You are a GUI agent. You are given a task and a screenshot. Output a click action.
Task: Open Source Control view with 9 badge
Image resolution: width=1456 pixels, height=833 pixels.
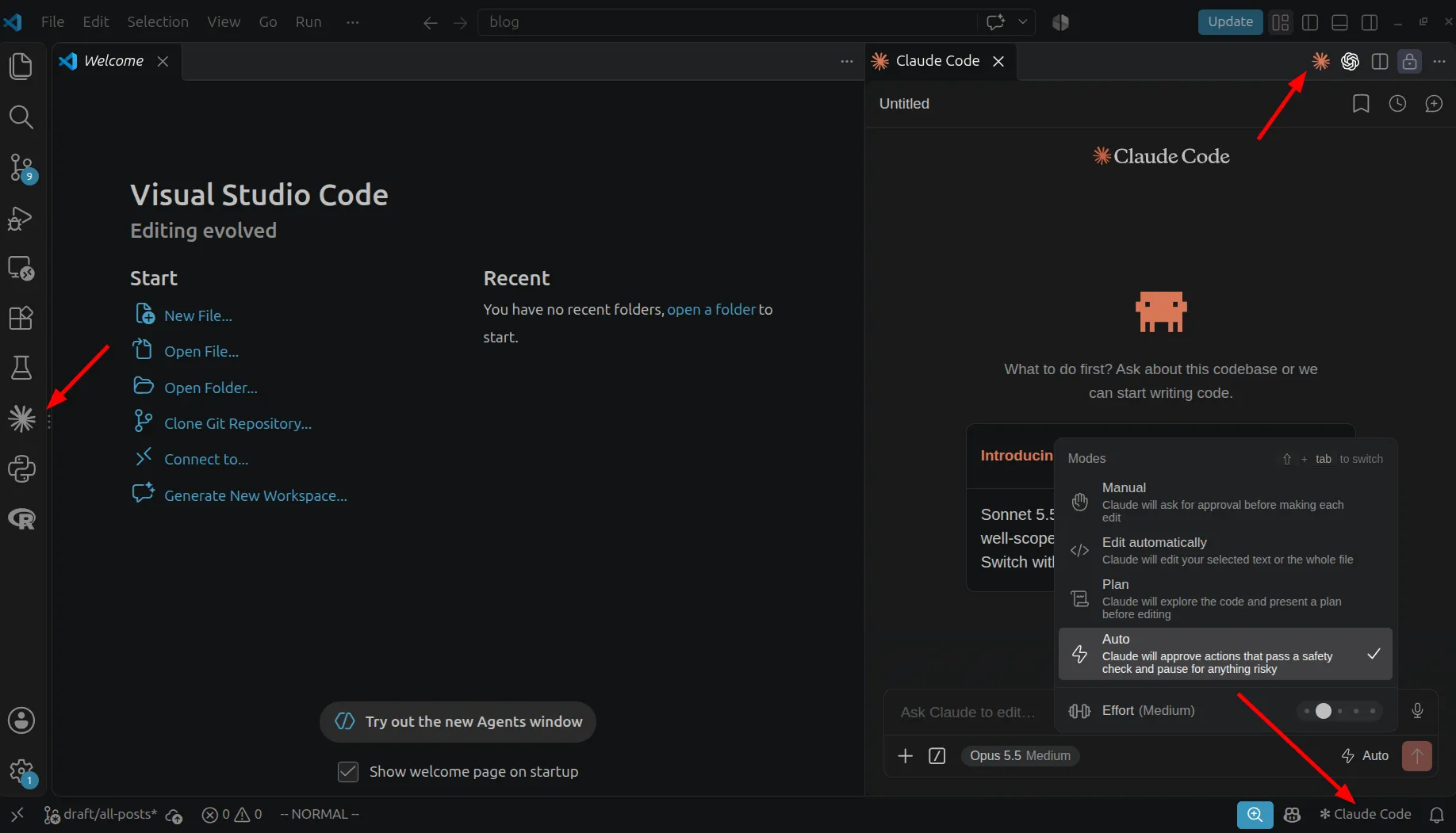click(x=21, y=167)
